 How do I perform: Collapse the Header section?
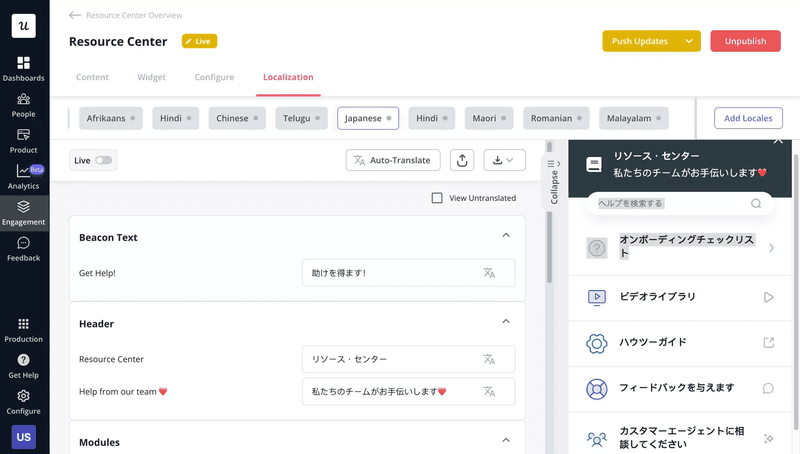pyautogui.click(x=506, y=321)
